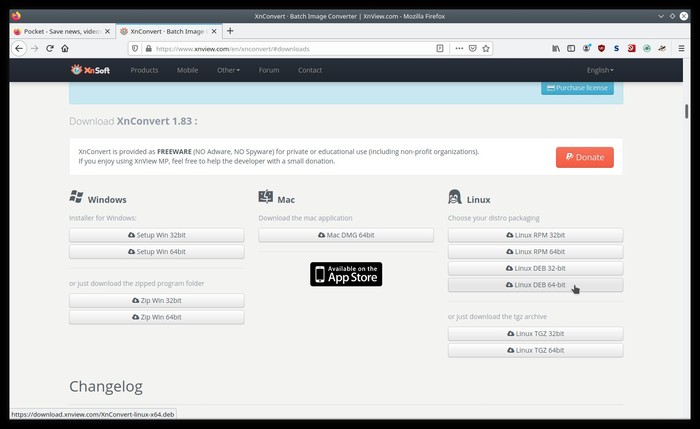Open the Contact page link

point(310,70)
